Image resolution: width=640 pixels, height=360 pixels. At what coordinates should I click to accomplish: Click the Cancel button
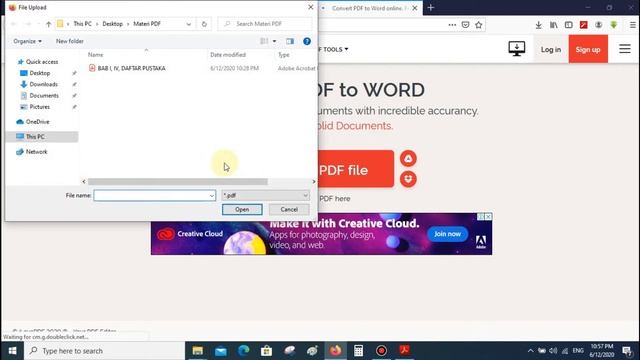click(x=289, y=209)
